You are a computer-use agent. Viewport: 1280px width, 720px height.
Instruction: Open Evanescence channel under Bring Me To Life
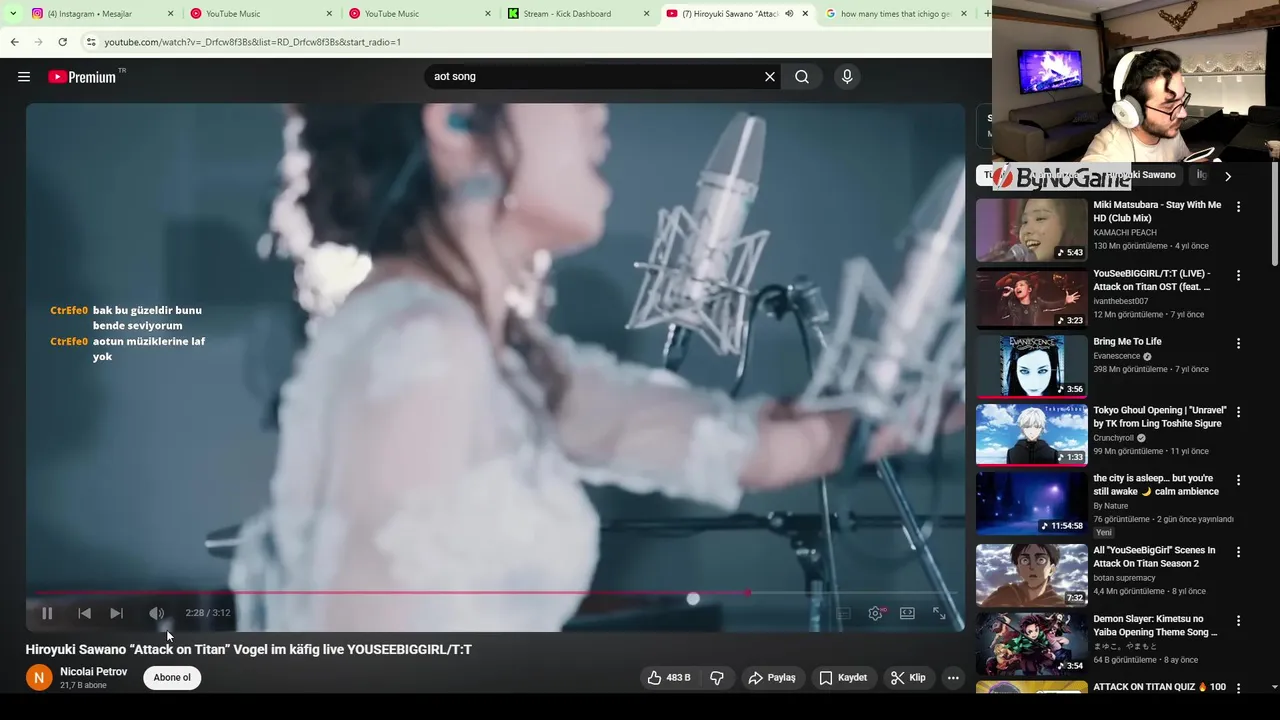click(1117, 356)
